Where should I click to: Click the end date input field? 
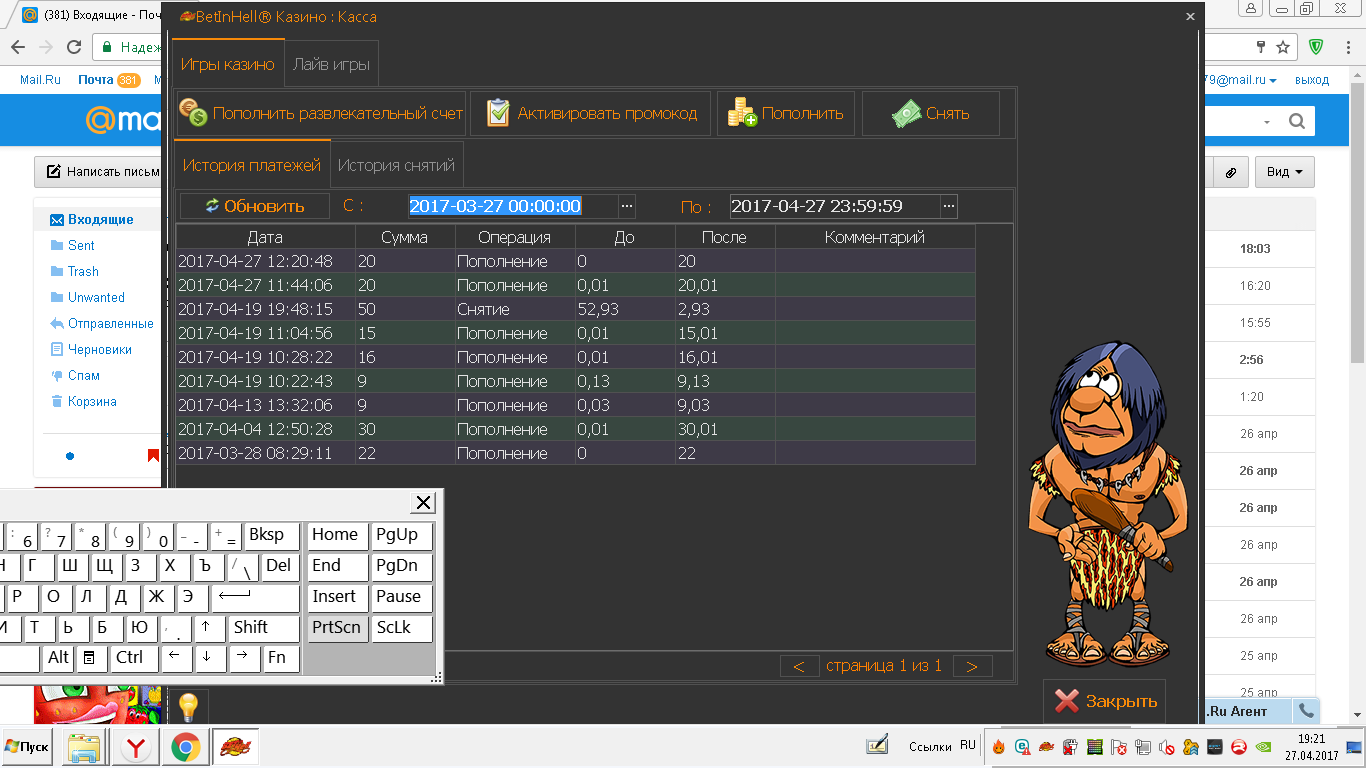(x=834, y=206)
